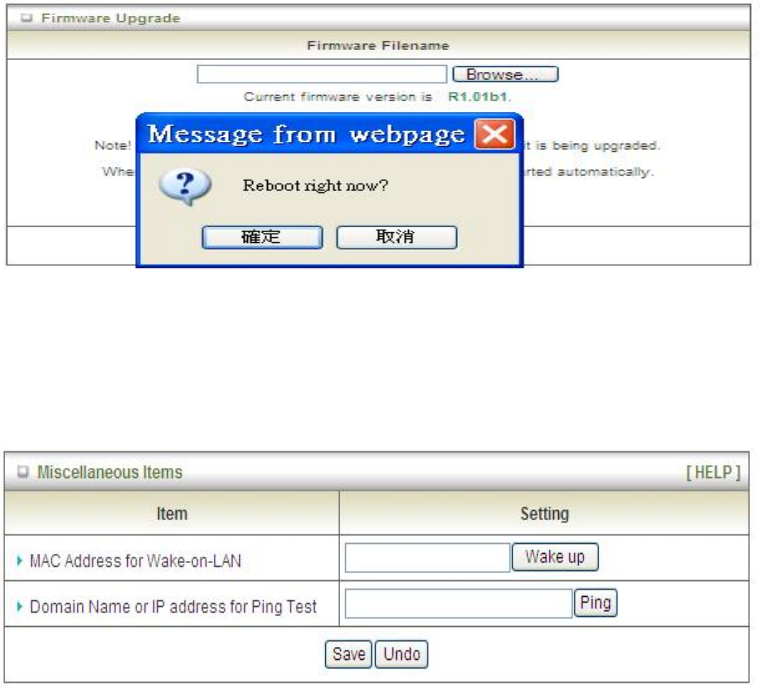
Task: Confirm reboot with the 確定 button
Action: [x=262, y=237]
